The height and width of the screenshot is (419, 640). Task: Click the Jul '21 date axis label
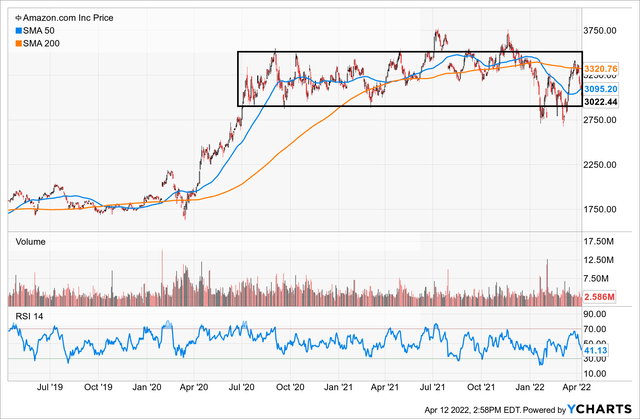[433, 387]
